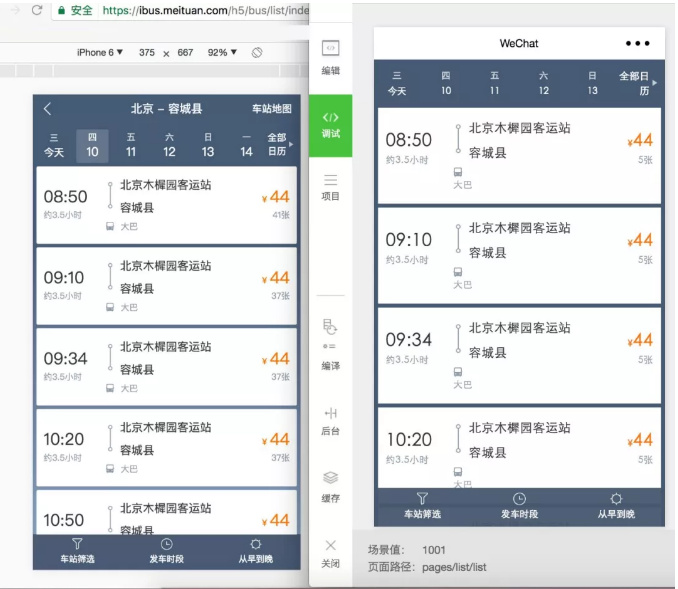Click 北京 - 容城县 route title
Viewport: 678px width, 589px height.
[x=166, y=109]
